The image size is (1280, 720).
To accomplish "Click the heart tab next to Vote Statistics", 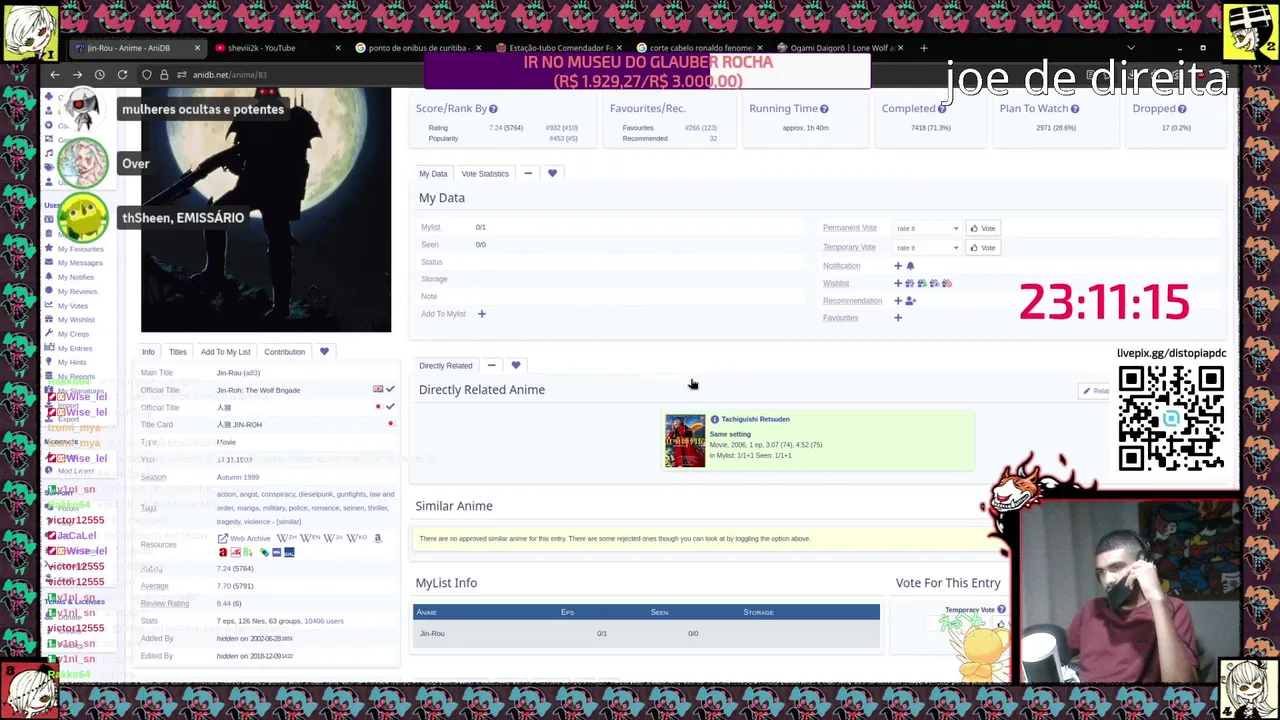I will [x=552, y=174].
